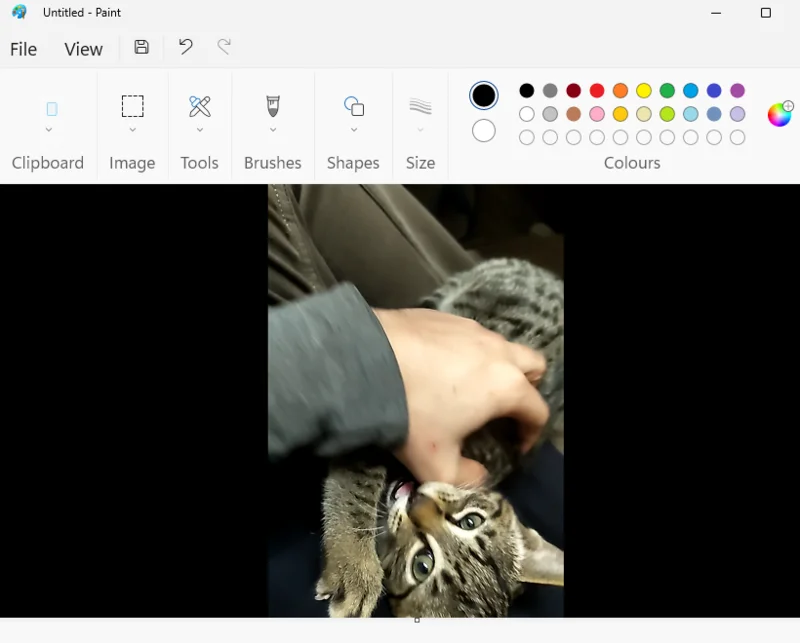Viewport: 800px width, 643px height.
Task: Open the View menu
Action: click(83, 48)
